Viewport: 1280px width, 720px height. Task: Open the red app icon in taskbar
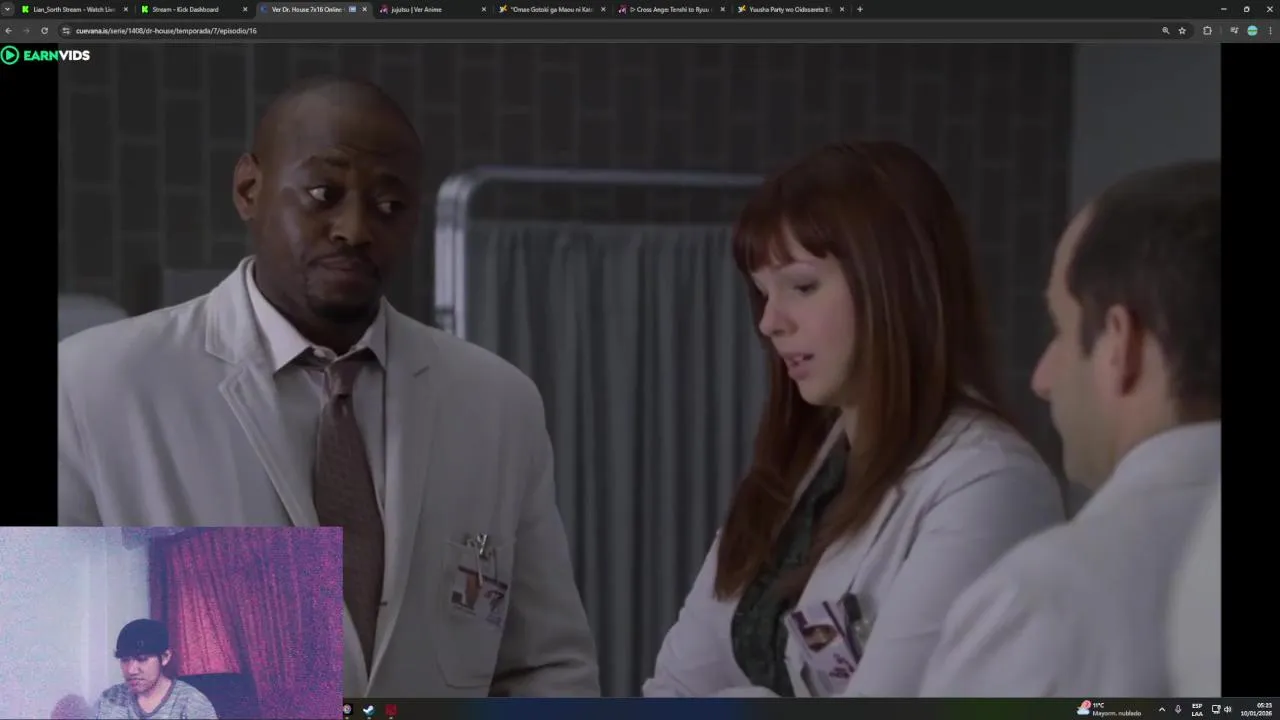point(391,710)
